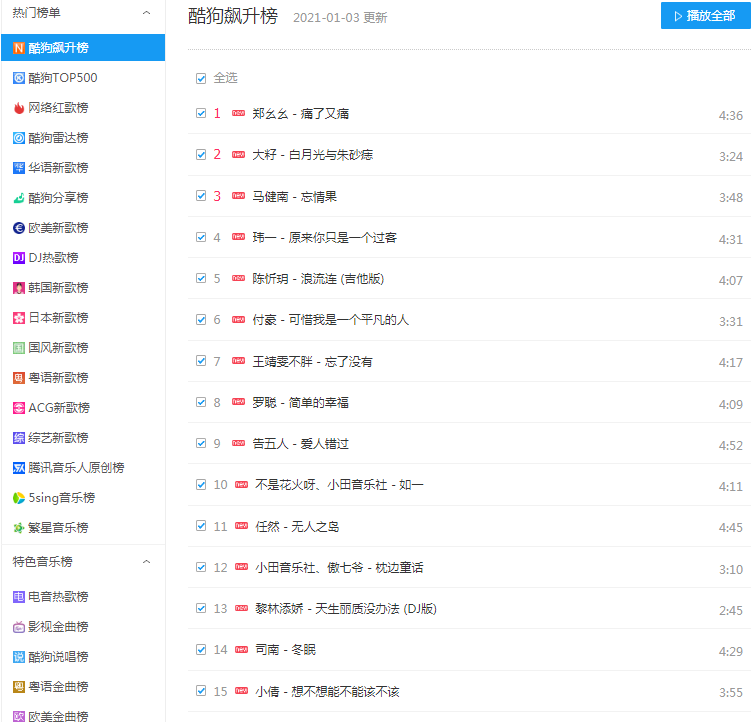
Task: Click the 酷狗飙升榜 N icon in sidebar
Action: click(18, 48)
